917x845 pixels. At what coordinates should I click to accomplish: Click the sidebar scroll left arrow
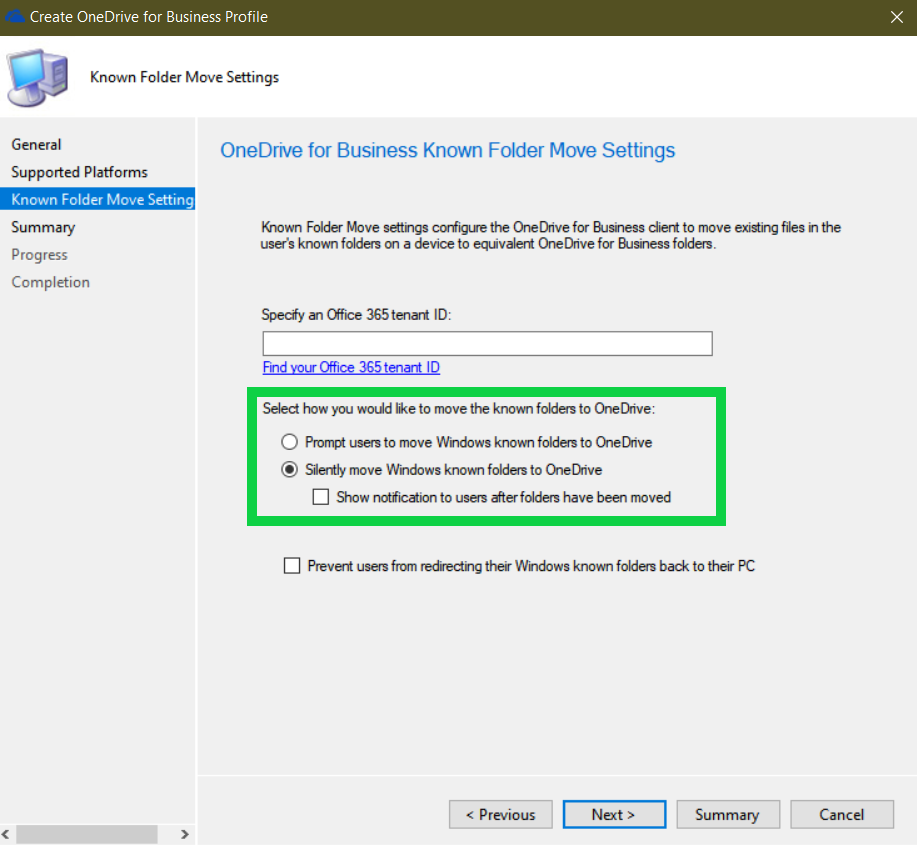click(6, 834)
